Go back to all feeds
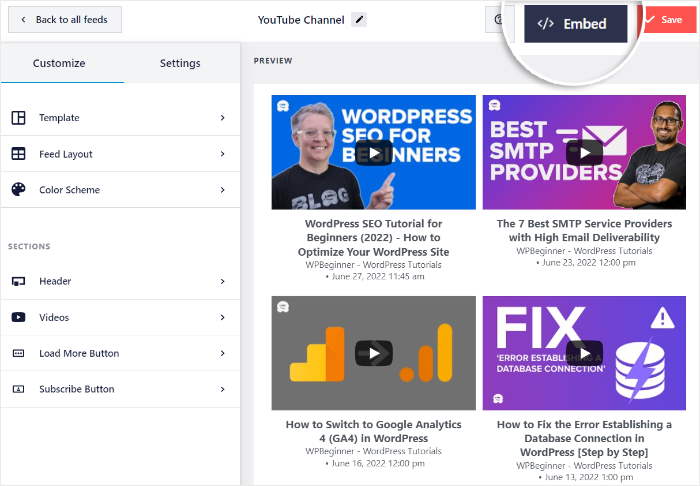The width and height of the screenshot is (700, 486). click(x=64, y=20)
